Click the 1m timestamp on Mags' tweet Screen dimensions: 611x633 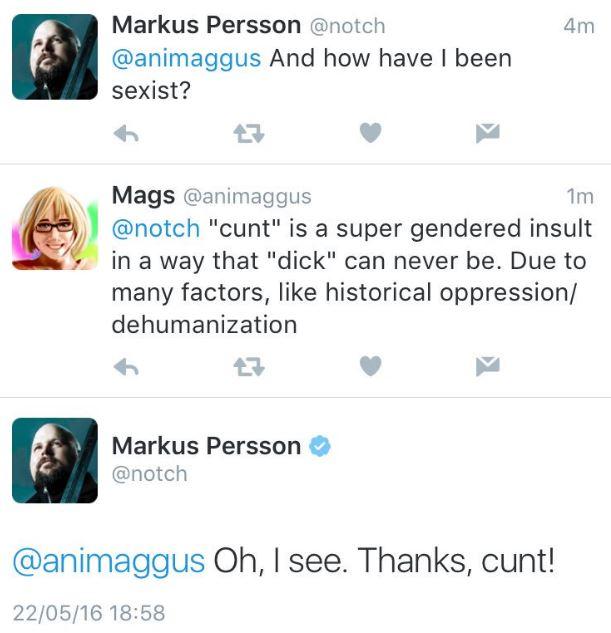579,196
